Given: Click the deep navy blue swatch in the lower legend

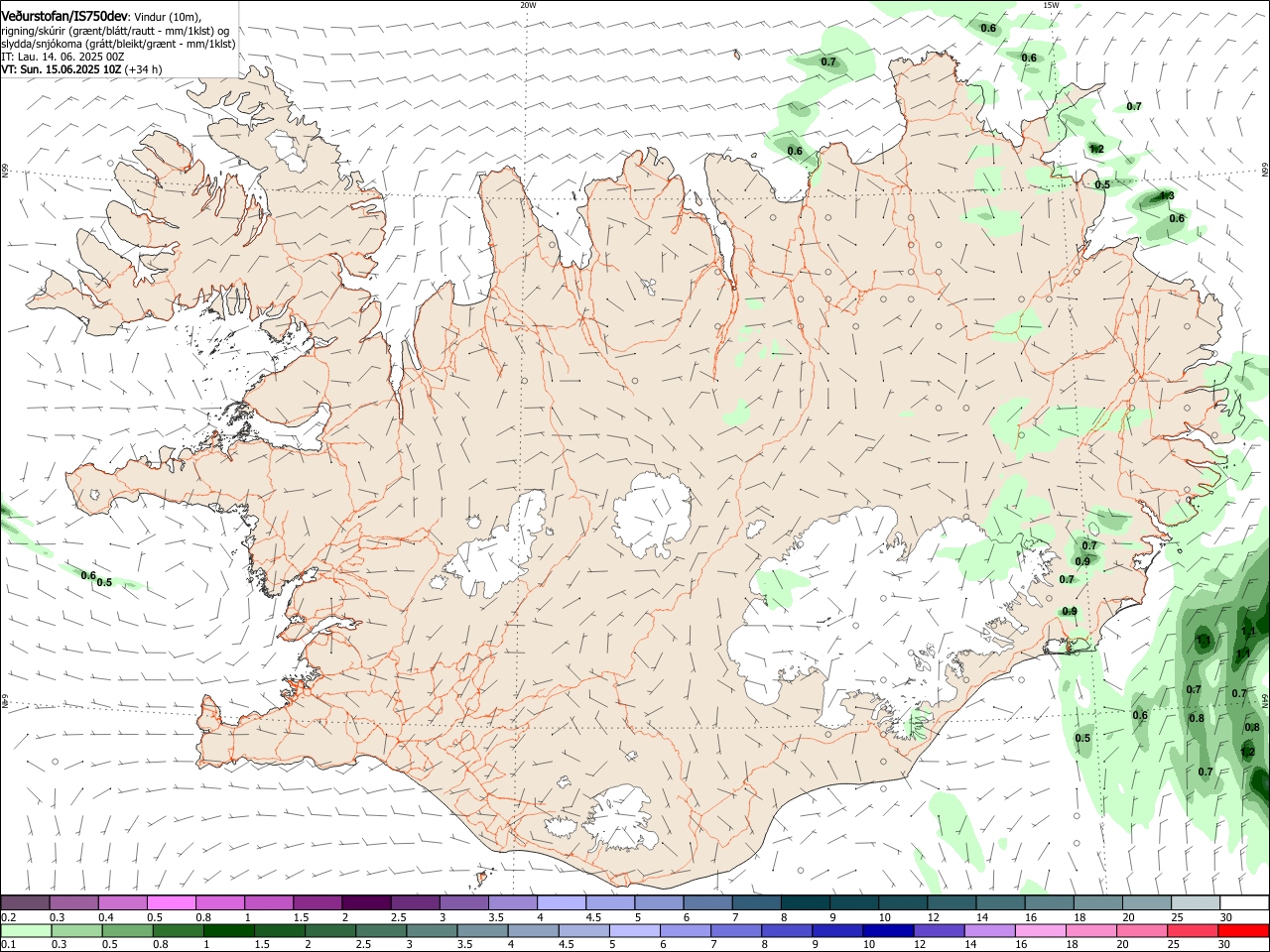Looking at the screenshot, I should [889, 930].
